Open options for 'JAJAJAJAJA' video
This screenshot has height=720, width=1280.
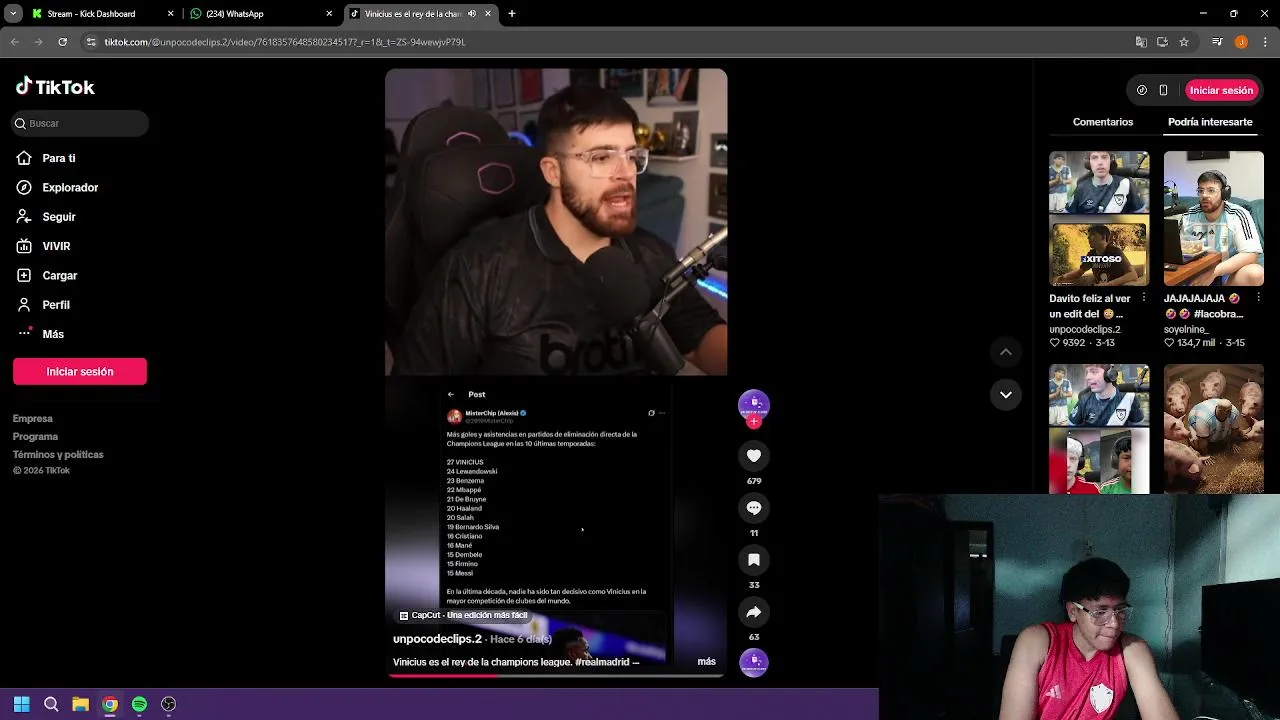point(1258,298)
